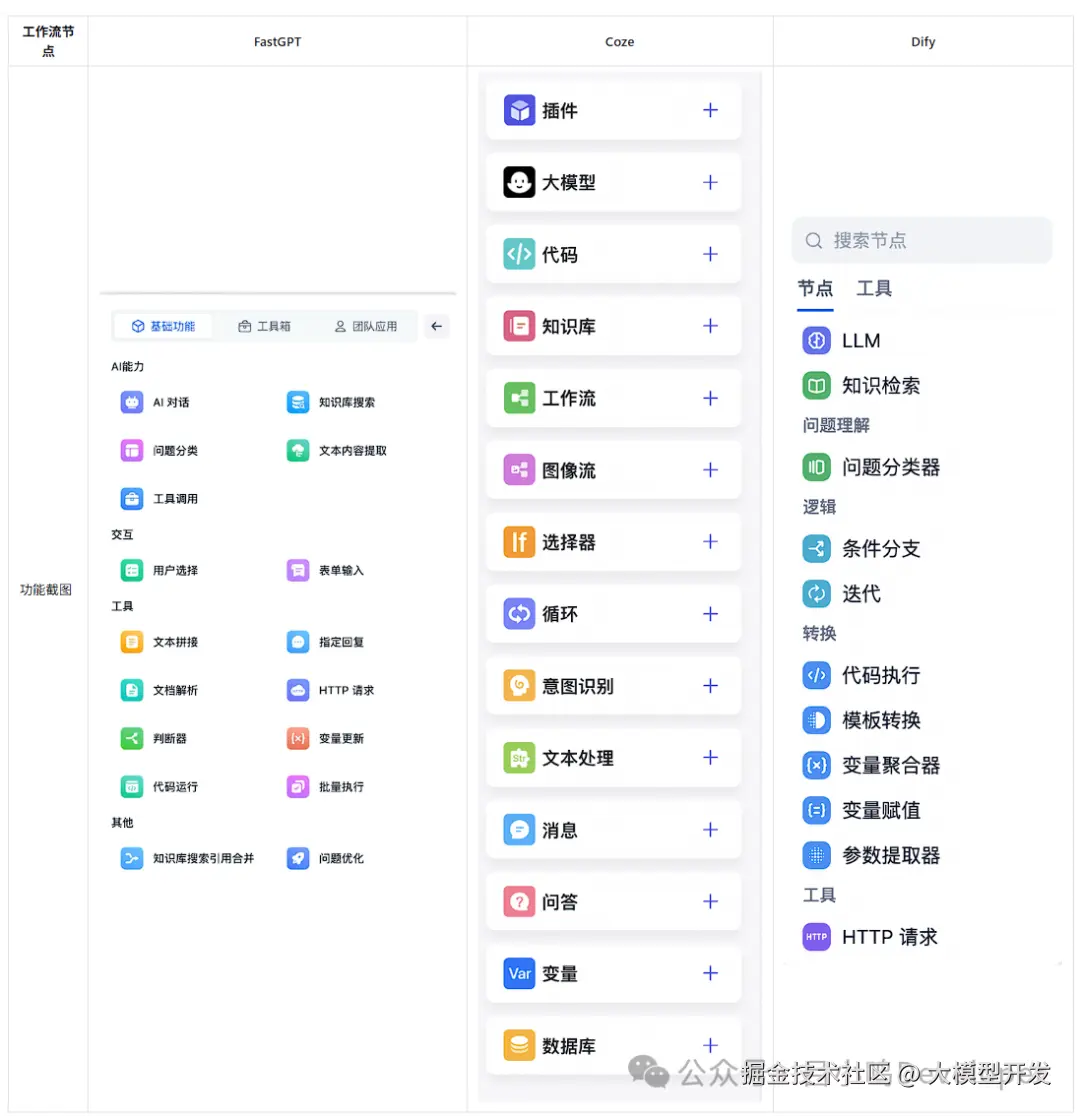
Task: Choose the 指定回复 node icon
Action: tap(298, 642)
